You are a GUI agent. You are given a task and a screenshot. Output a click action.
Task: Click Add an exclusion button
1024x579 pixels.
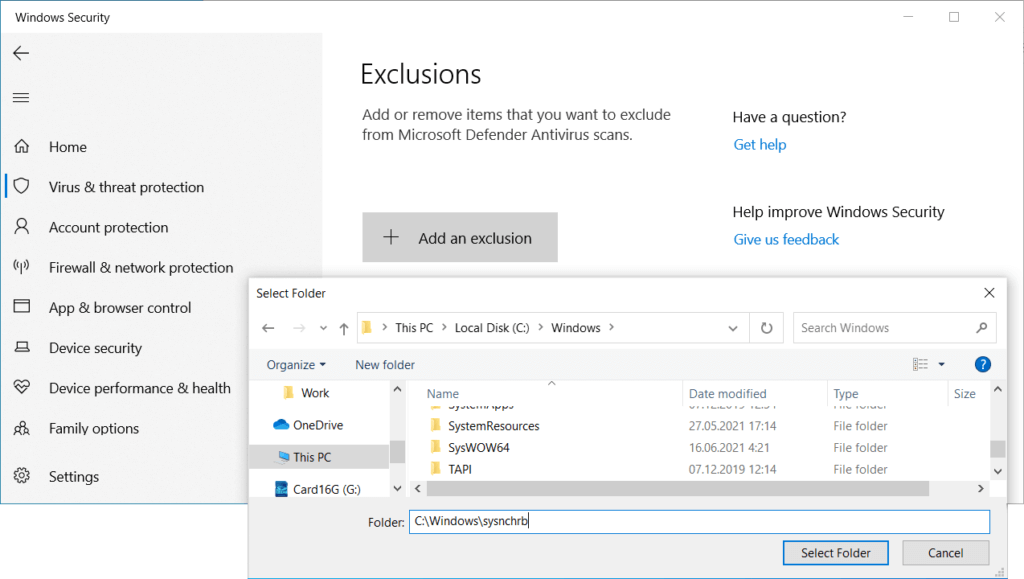(x=460, y=238)
